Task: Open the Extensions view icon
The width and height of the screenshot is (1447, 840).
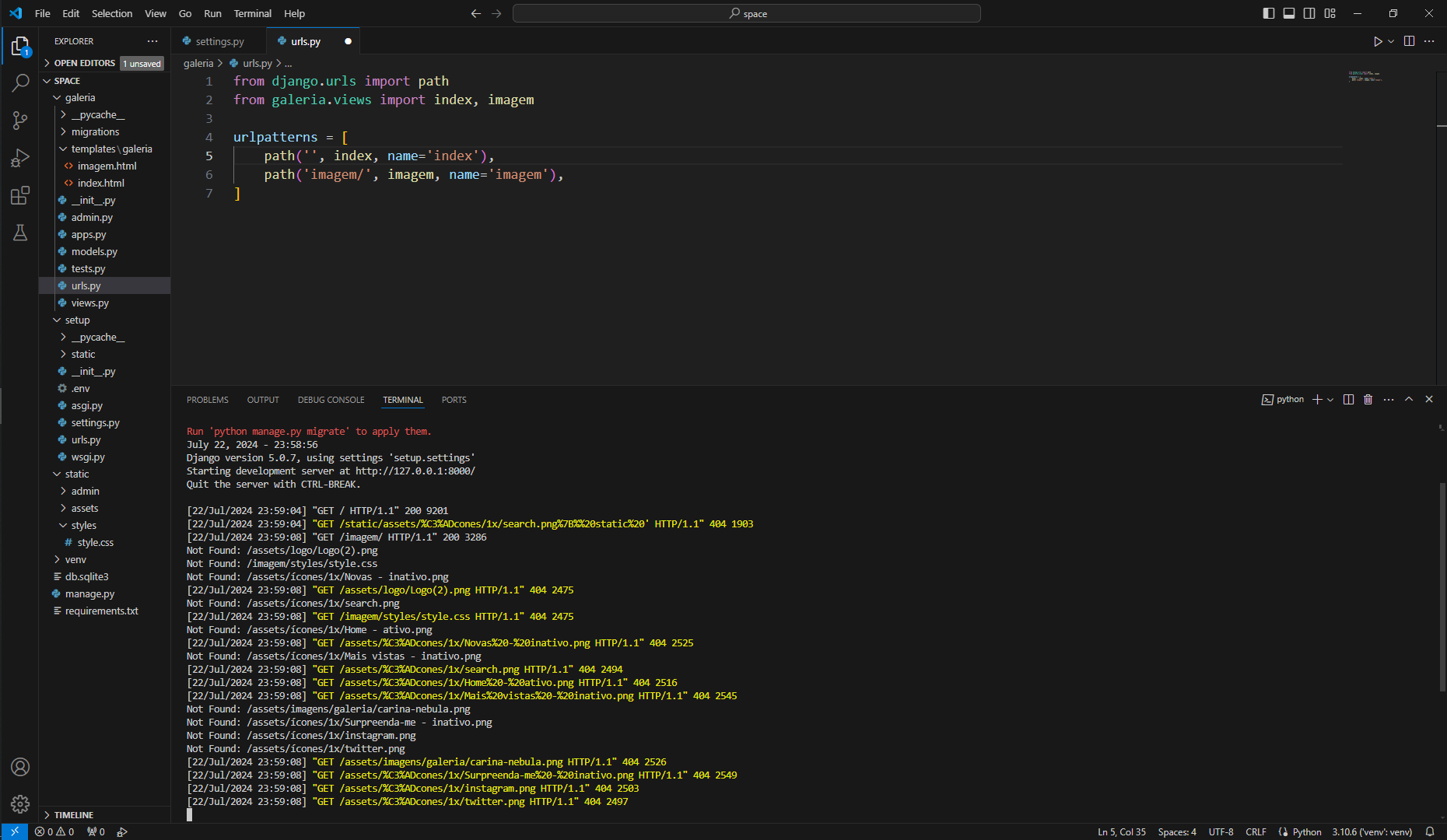Action: coord(20,195)
